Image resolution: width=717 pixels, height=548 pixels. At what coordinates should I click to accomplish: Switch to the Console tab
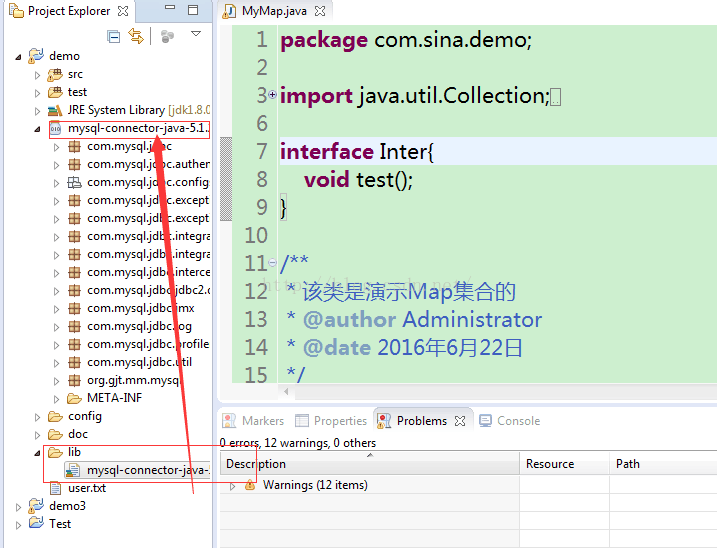click(510, 420)
